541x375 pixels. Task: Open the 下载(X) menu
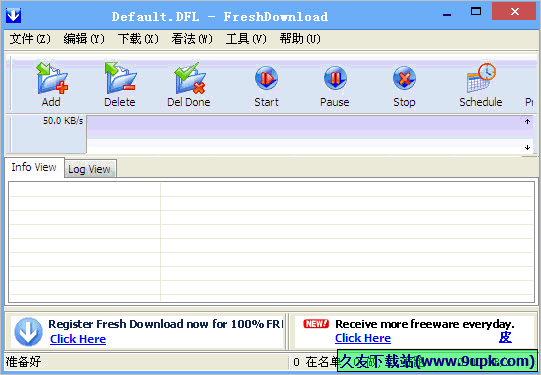(138, 39)
